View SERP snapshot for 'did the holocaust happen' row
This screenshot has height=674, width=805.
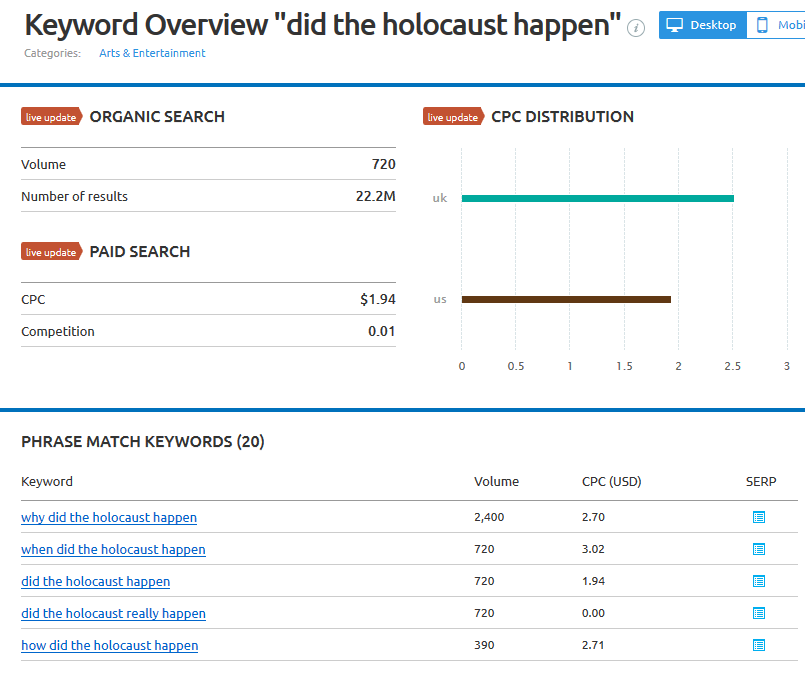click(759, 581)
